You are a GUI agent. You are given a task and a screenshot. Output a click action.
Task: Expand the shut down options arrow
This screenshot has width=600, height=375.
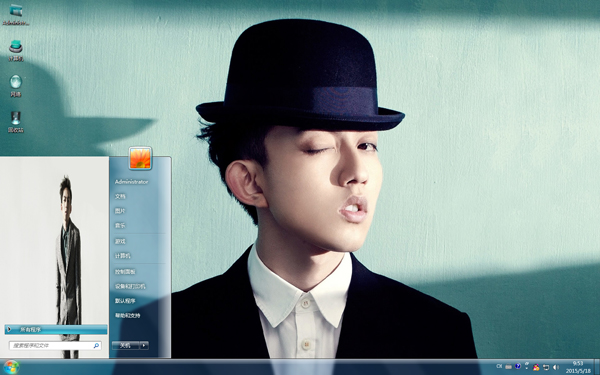point(144,346)
